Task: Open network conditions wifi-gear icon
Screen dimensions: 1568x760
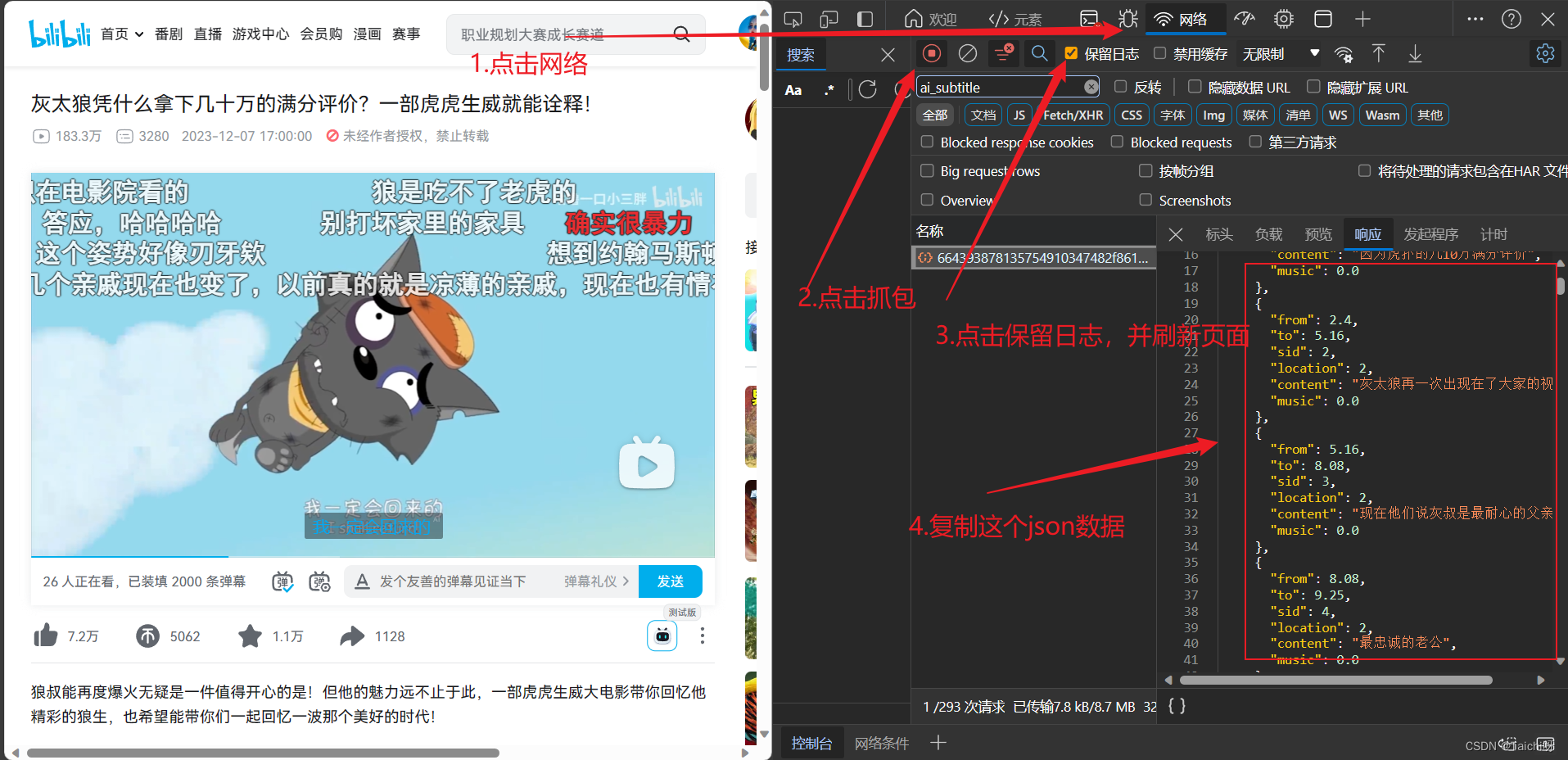Action: [1344, 55]
